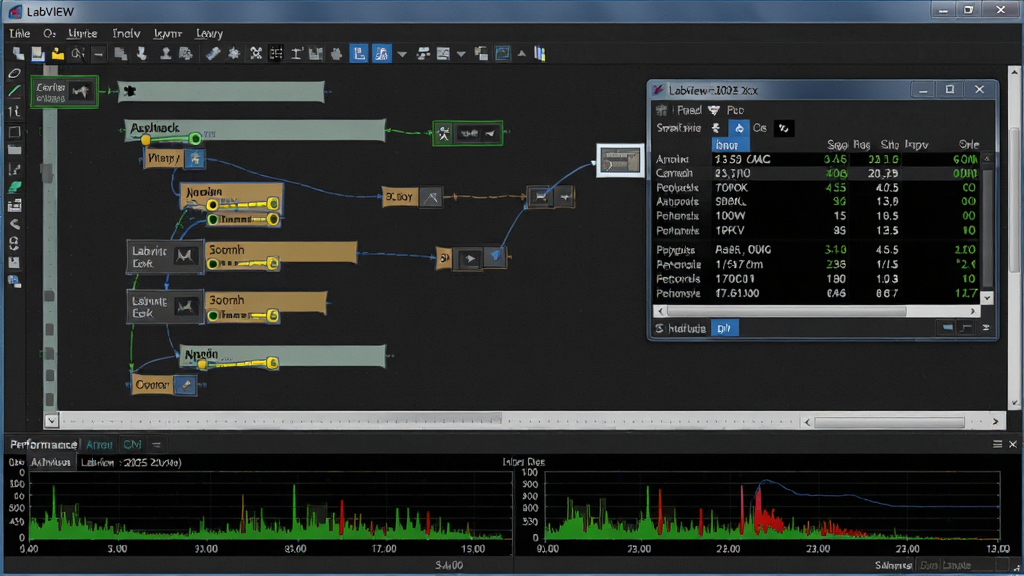Select the connected-nodes icon in toolbar
Image resolution: width=1024 pixels, height=576 pixels.
pyautogui.click(x=255, y=54)
